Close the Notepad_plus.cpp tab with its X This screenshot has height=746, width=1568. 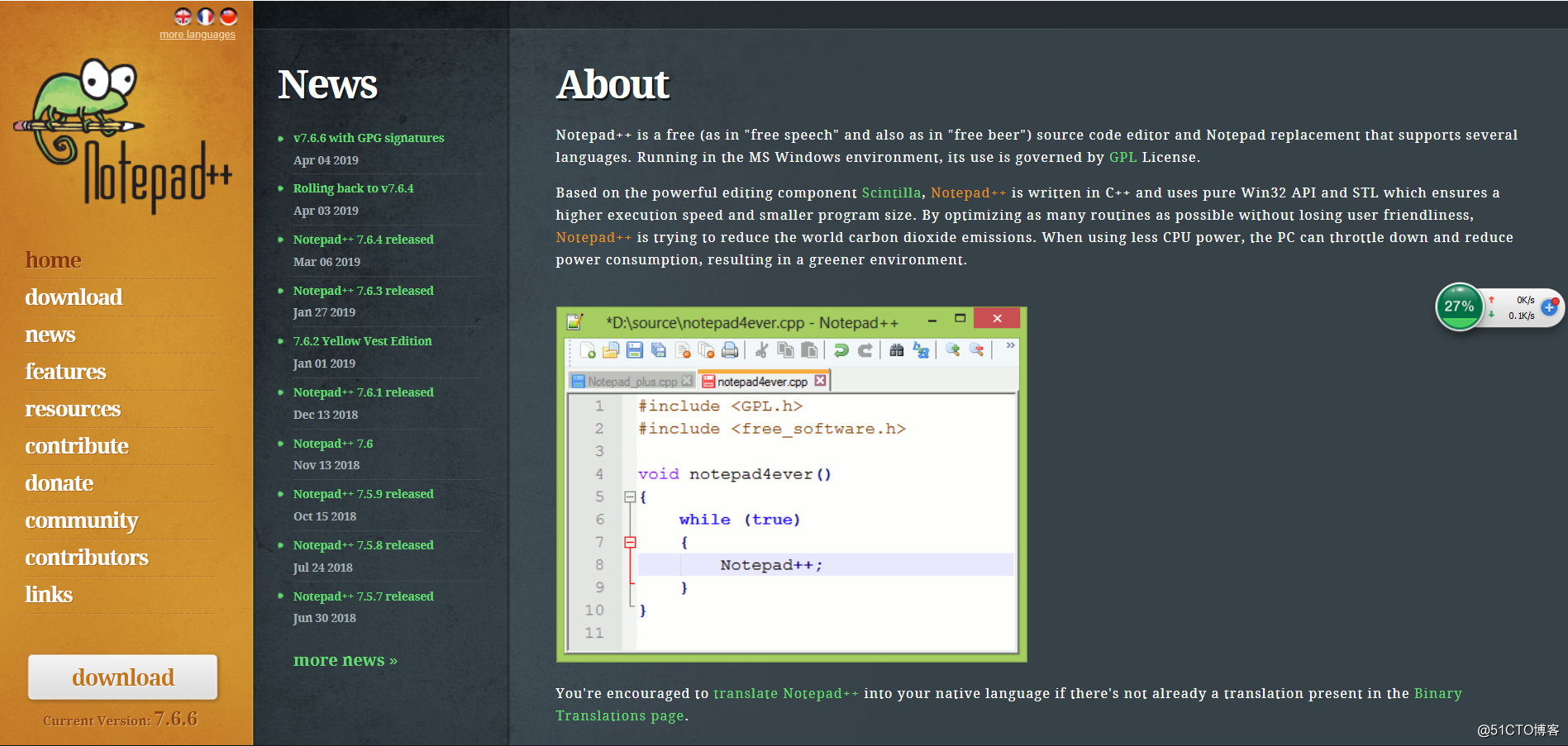(x=687, y=381)
